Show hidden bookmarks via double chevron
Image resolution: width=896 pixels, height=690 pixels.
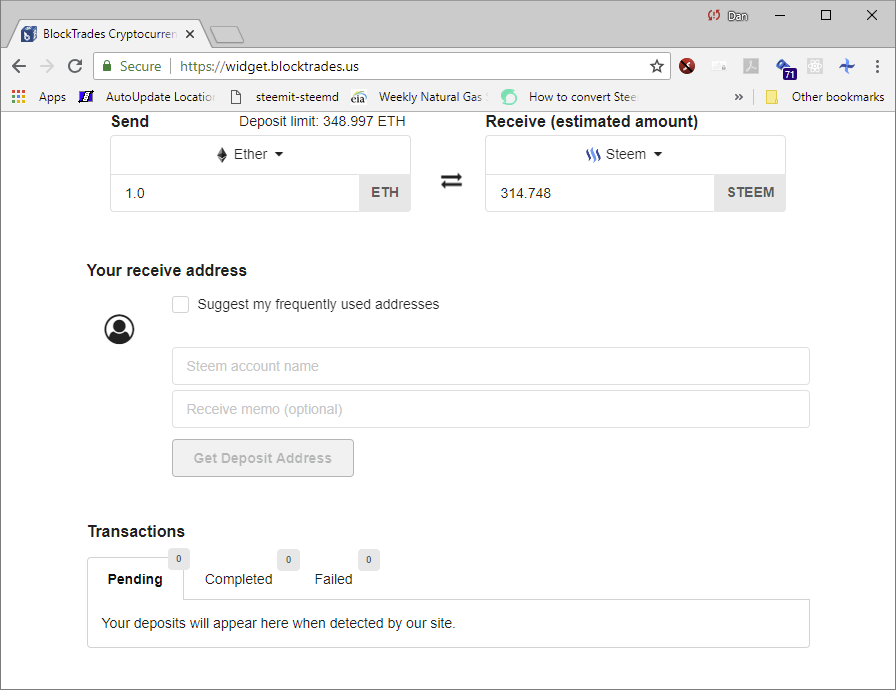coord(739,97)
